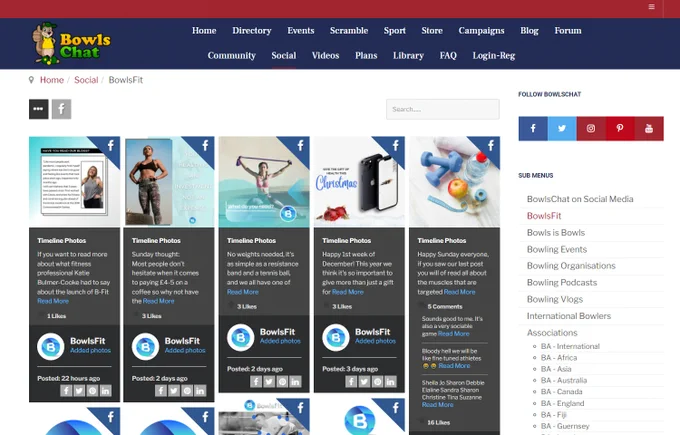Open BowlsChat Pinterest follow button

pos(620,128)
